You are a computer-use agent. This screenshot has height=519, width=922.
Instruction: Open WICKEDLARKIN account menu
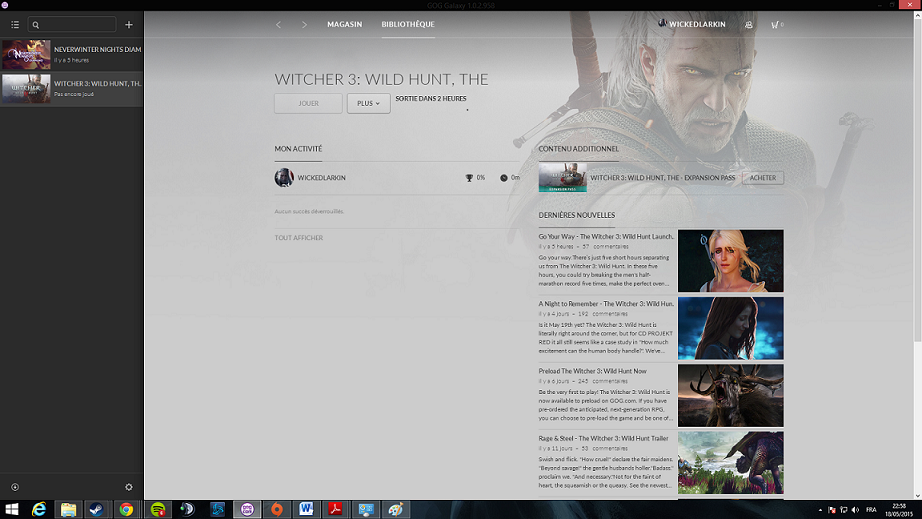pyautogui.click(x=692, y=24)
